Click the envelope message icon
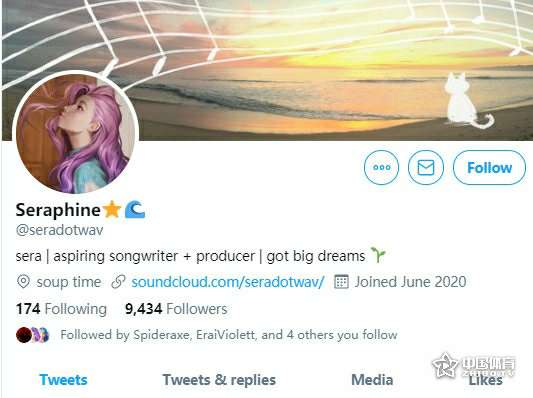The height and width of the screenshot is (398, 533). coord(426,167)
